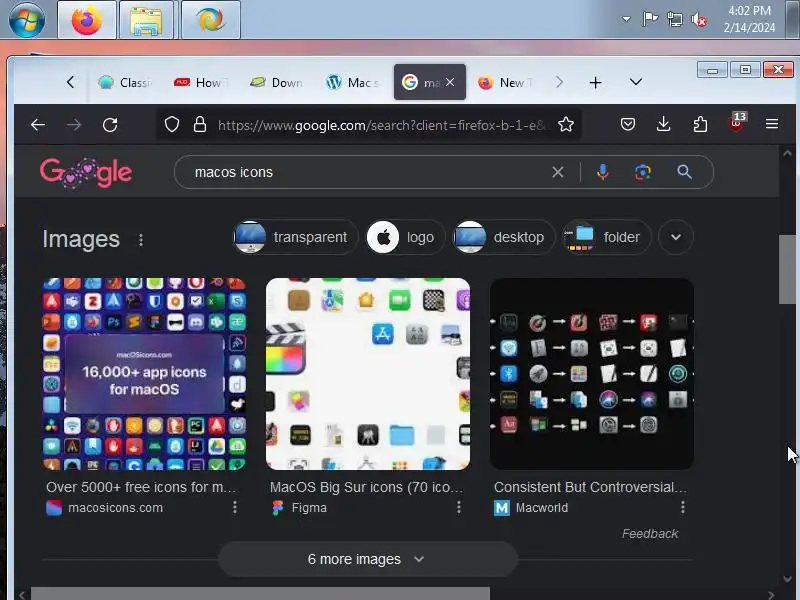
Task: Open the Consistent But Controversial link
Action: (x=590, y=487)
